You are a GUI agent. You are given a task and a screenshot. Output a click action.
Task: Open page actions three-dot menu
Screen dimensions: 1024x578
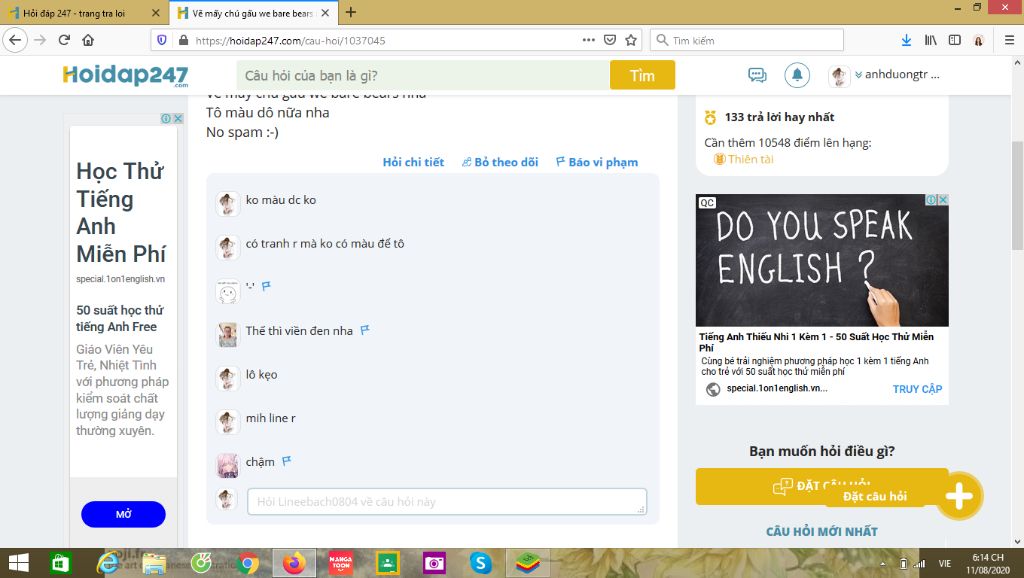click(588, 40)
